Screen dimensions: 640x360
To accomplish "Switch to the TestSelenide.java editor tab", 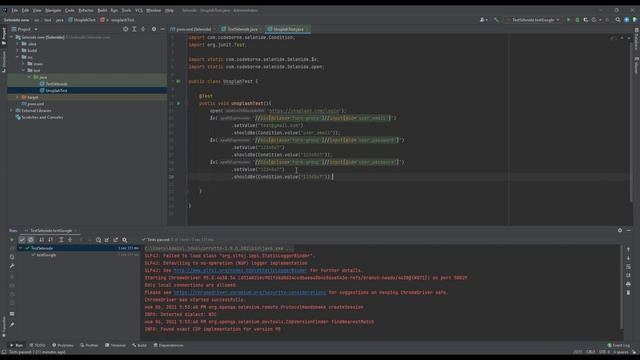I will click(x=242, y=29).
